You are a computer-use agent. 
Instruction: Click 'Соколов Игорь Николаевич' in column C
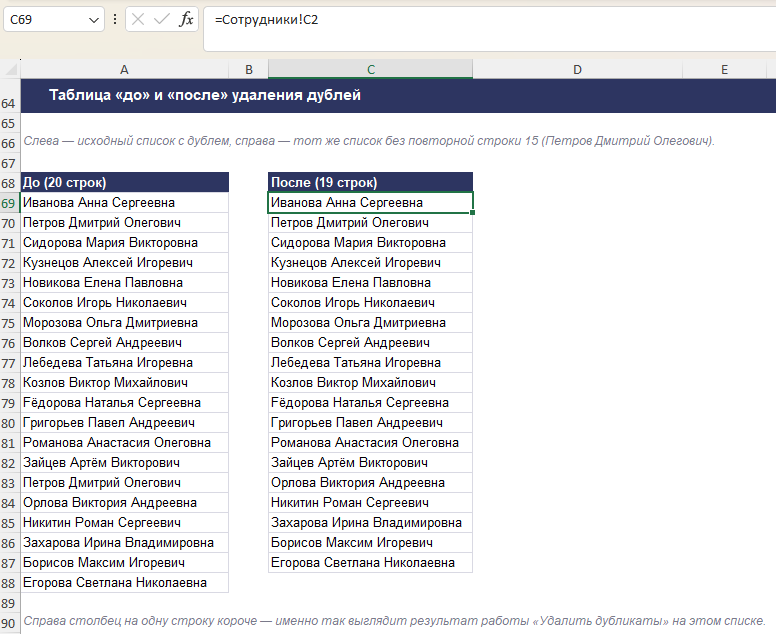[371, 302]
